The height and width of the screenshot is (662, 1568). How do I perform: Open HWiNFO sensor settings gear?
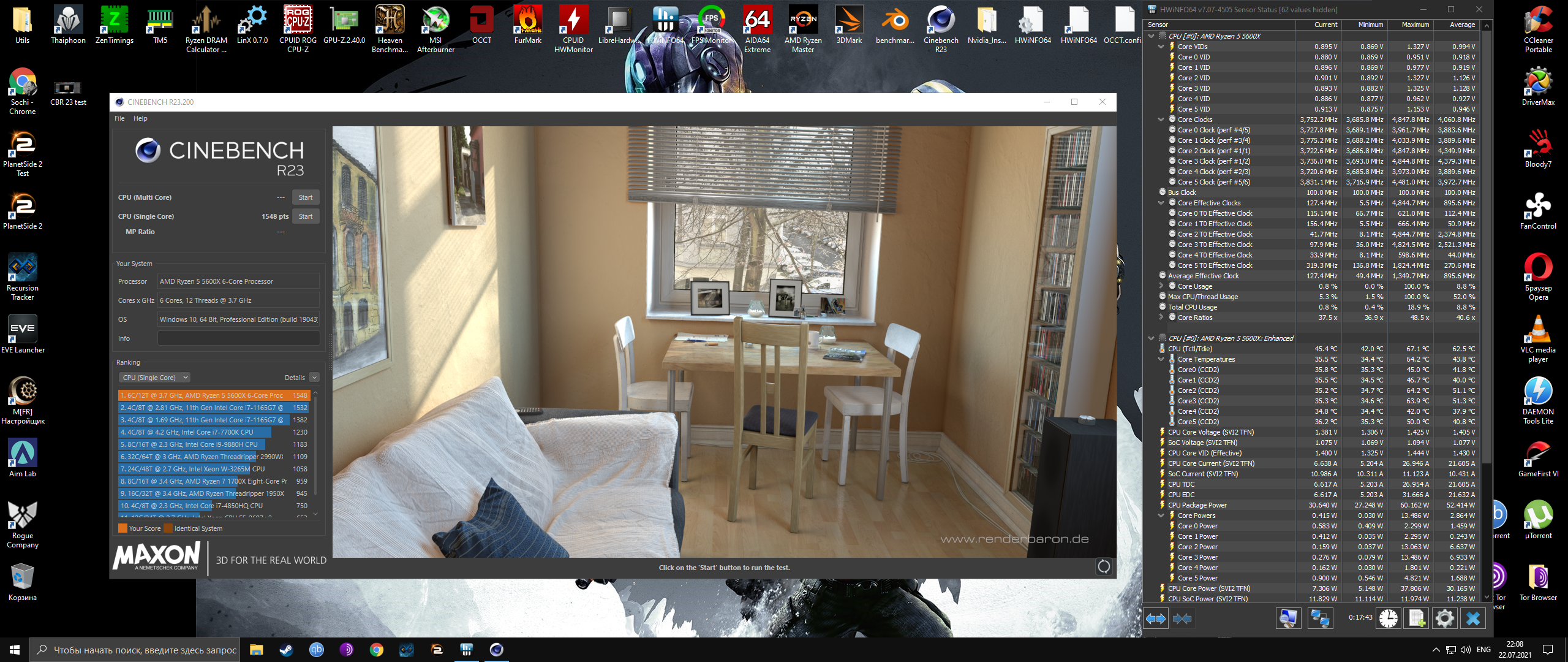click(x=1444, y=618)
